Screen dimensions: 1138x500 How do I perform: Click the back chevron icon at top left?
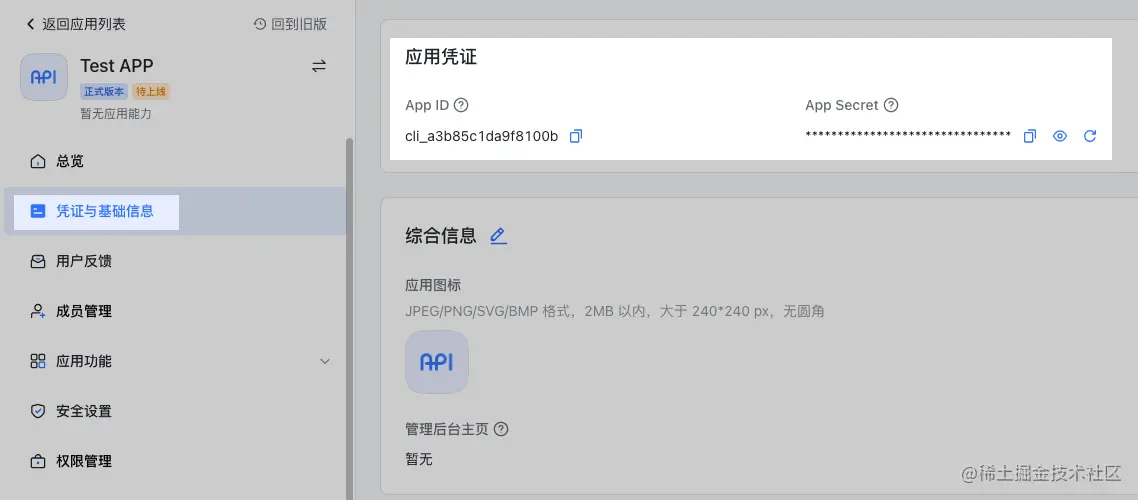[30, 24]
